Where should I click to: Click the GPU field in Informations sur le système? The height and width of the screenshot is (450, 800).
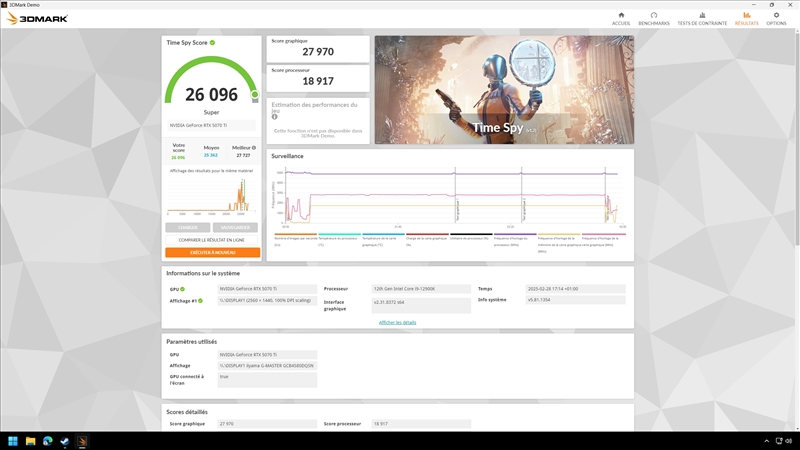click(x=267, y=289)
